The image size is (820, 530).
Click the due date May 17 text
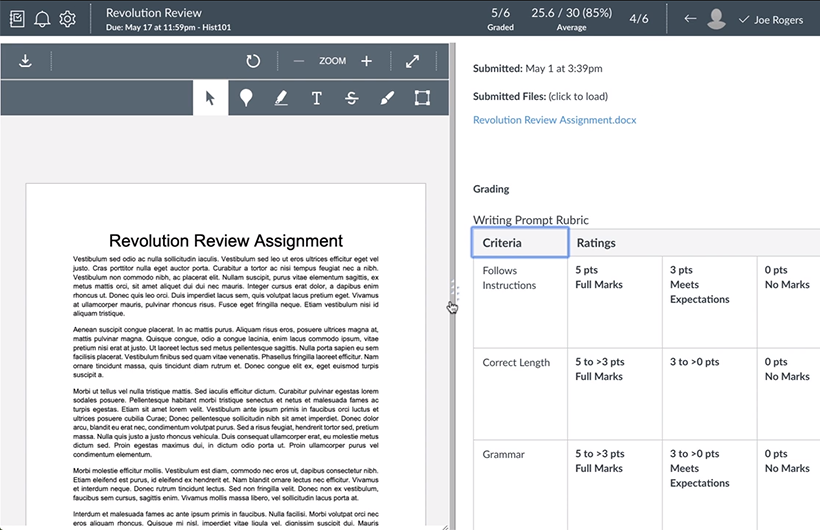pos(168,27)
